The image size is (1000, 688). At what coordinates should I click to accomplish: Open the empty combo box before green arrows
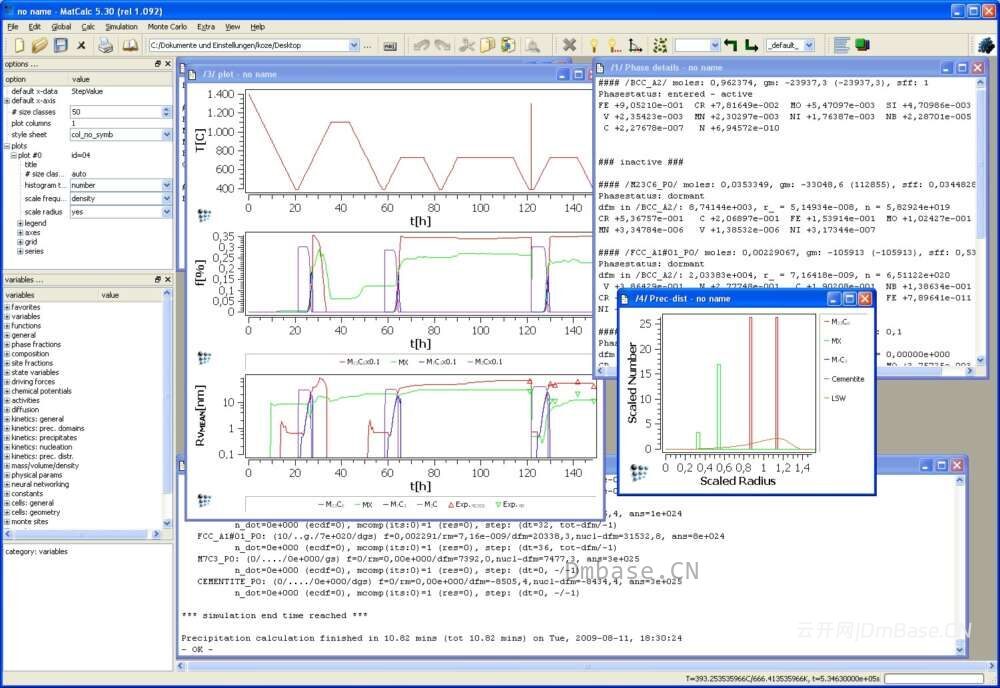click(715, 45)
